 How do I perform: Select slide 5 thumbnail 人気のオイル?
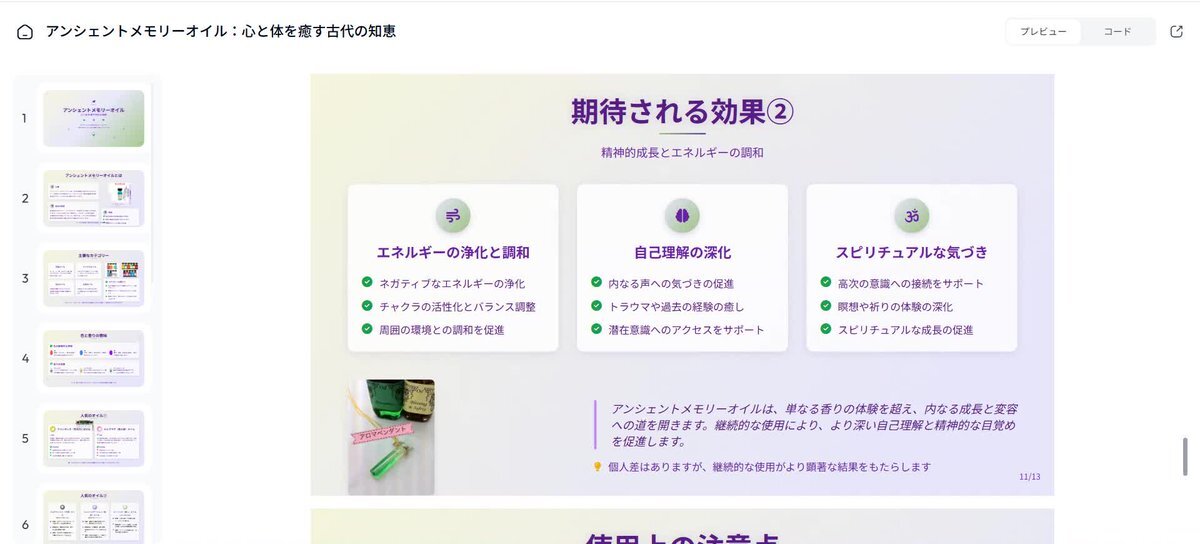[93, 438]
